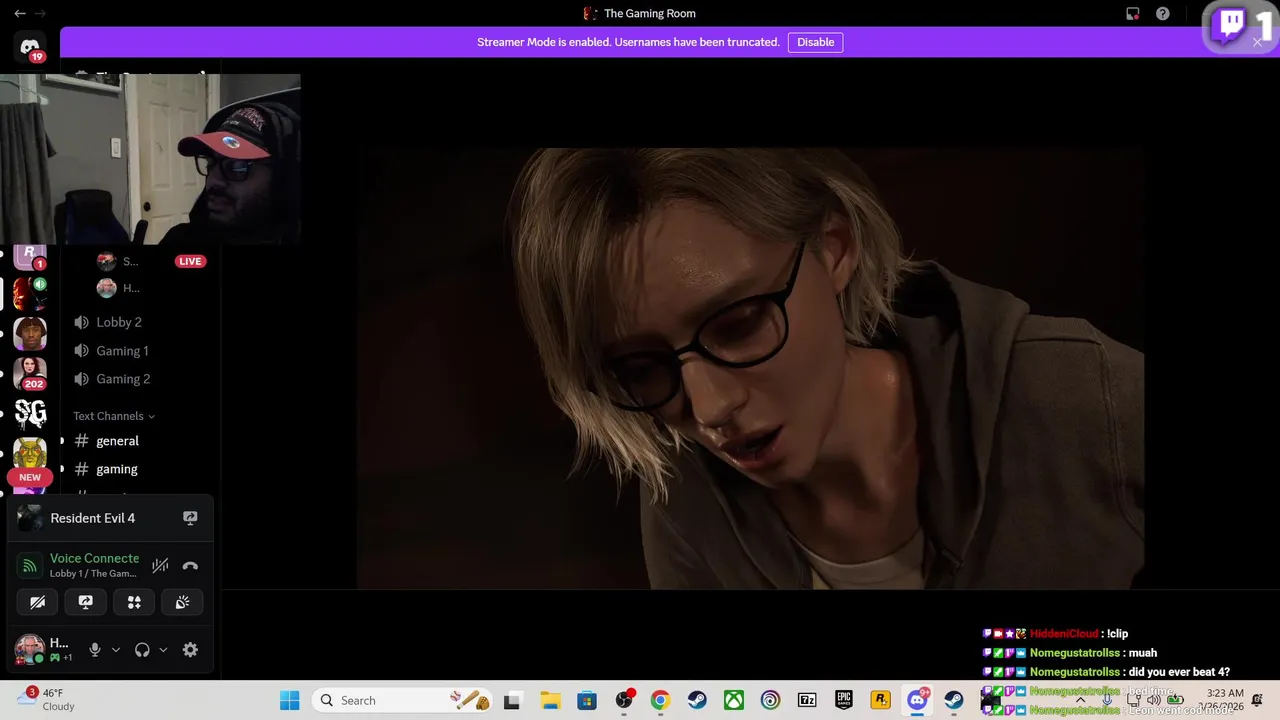Open the SG server icon
Screen dimensions: 1280x720
(30, 413)
